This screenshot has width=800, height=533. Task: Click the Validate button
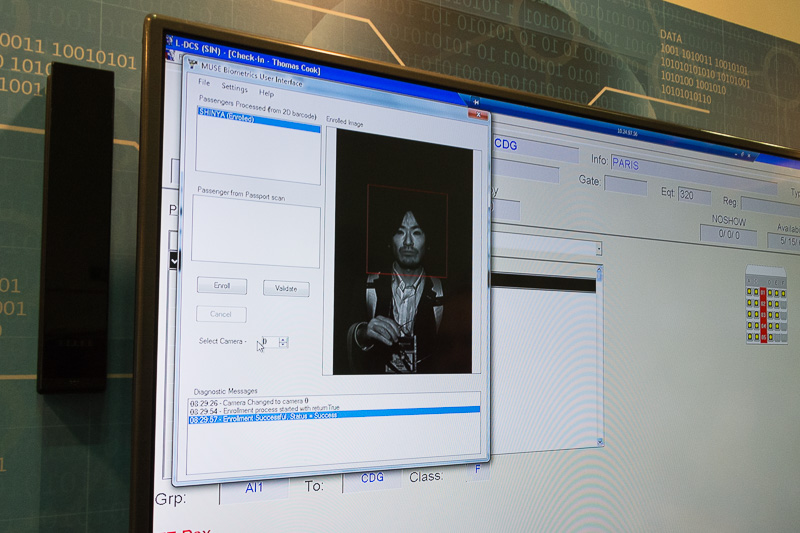pos(286,289)
